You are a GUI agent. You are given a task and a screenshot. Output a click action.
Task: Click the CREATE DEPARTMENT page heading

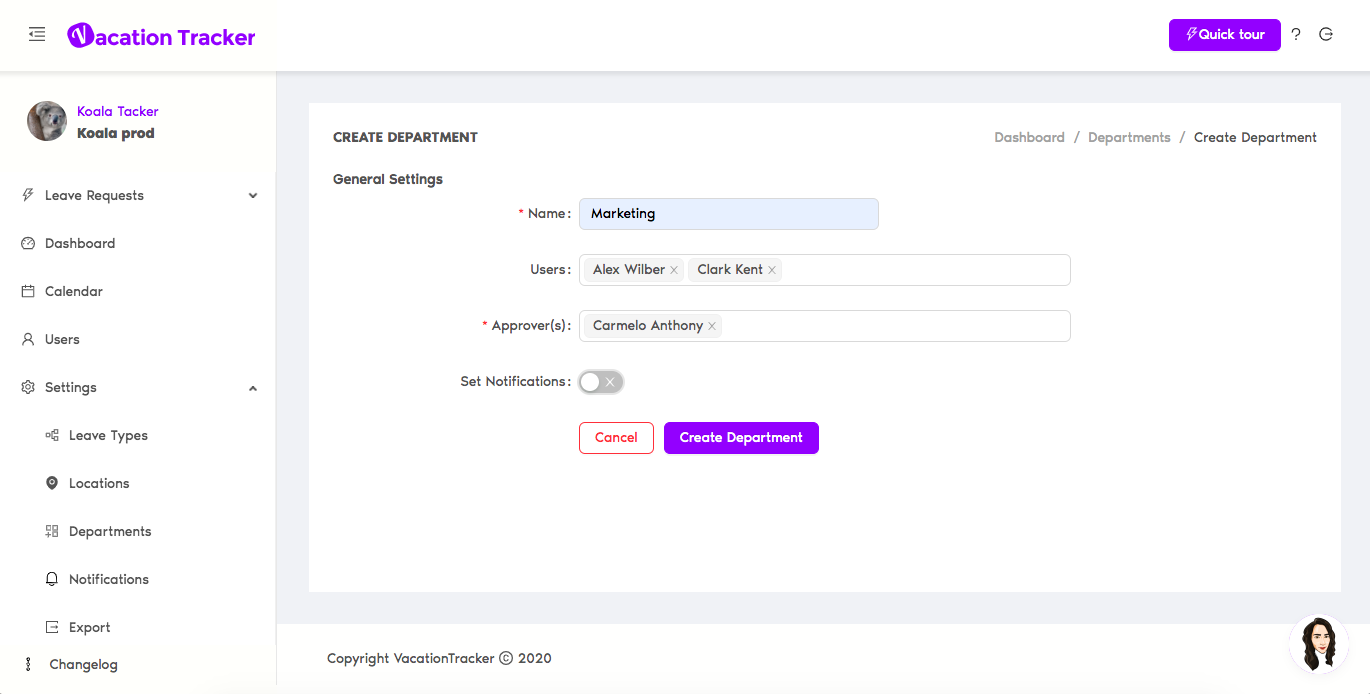pyautogui.click(x=405, y=137)
